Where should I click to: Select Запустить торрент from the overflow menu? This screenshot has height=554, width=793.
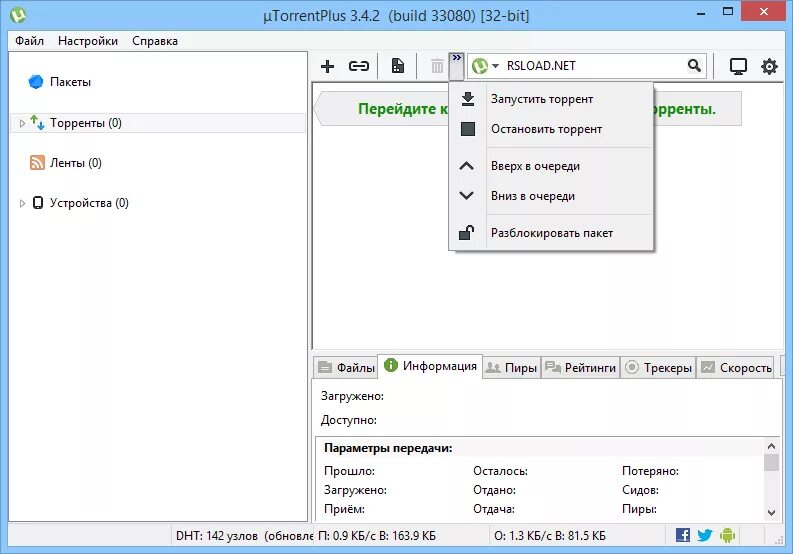pos(551,99)
